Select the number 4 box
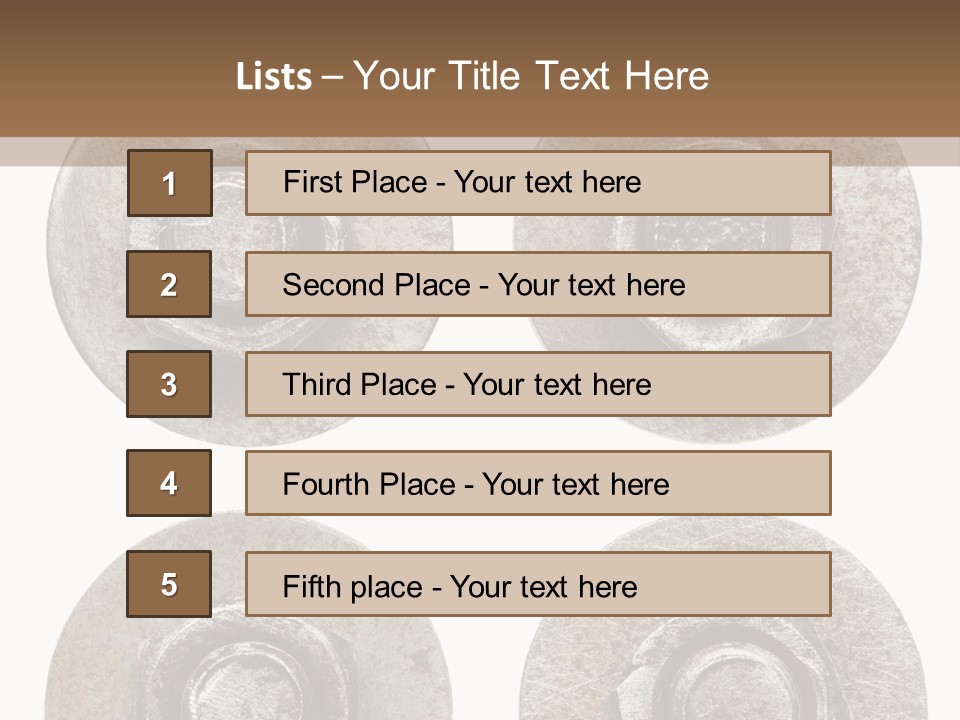 coord(169,483)
